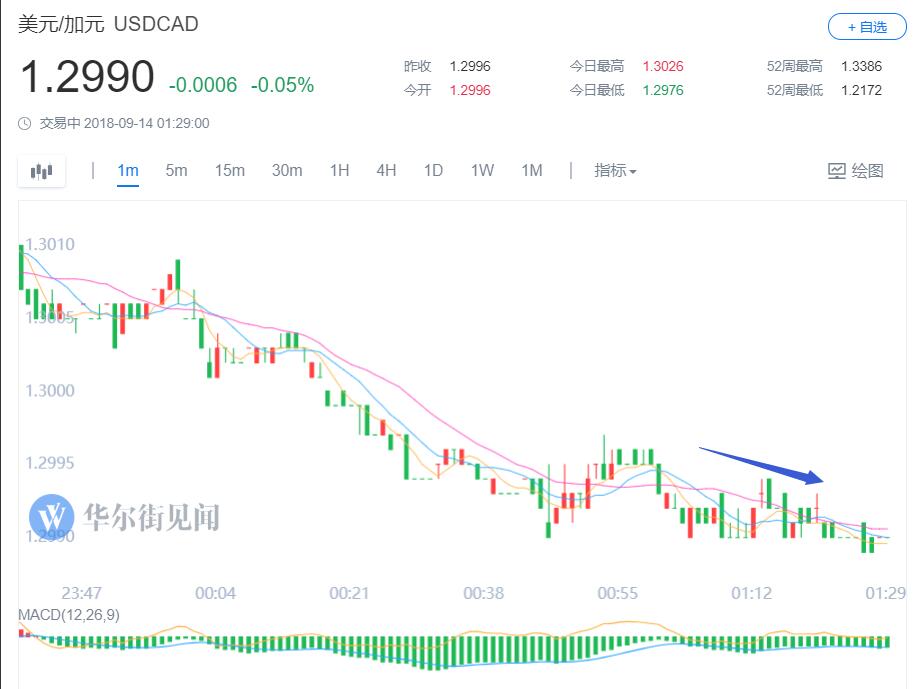Image resolution: width=917 pixels, height=689 pixels.
Task: Choose the 4H timeframe
Action: pos(386,170)
